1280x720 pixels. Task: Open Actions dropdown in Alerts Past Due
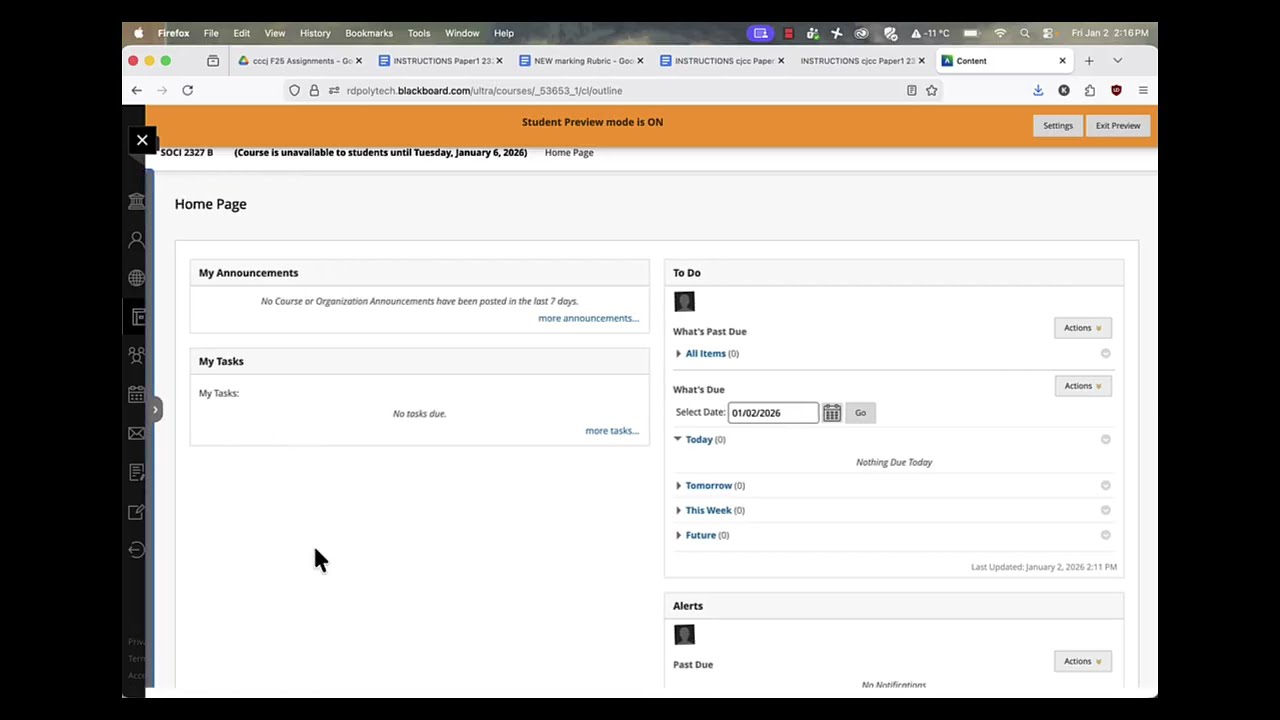click(1083, 661)
